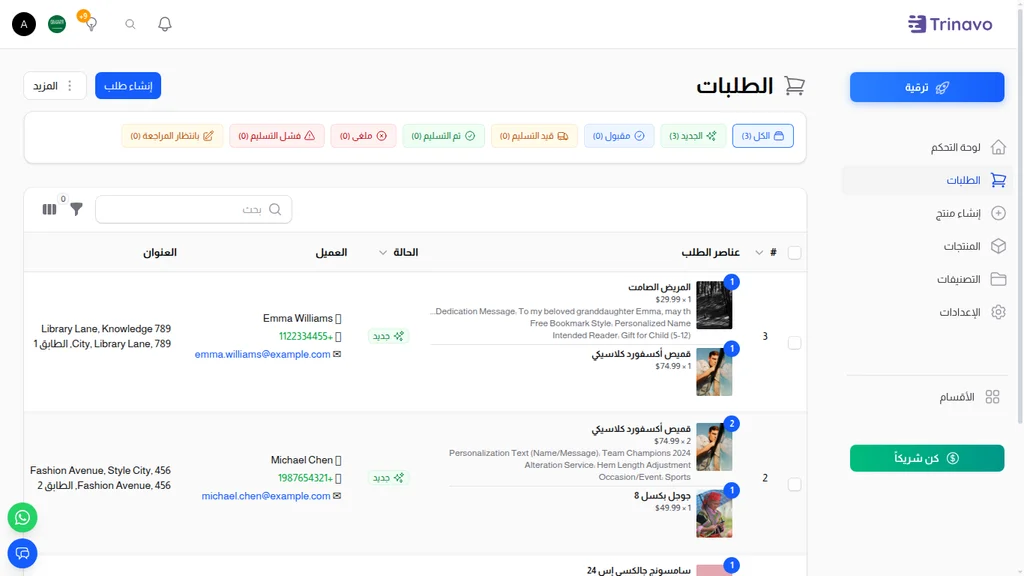Image resolution: width=1024 pixels, height=576 pixels.
Task: Click كن شريكاً partner button
Action: 927,458
